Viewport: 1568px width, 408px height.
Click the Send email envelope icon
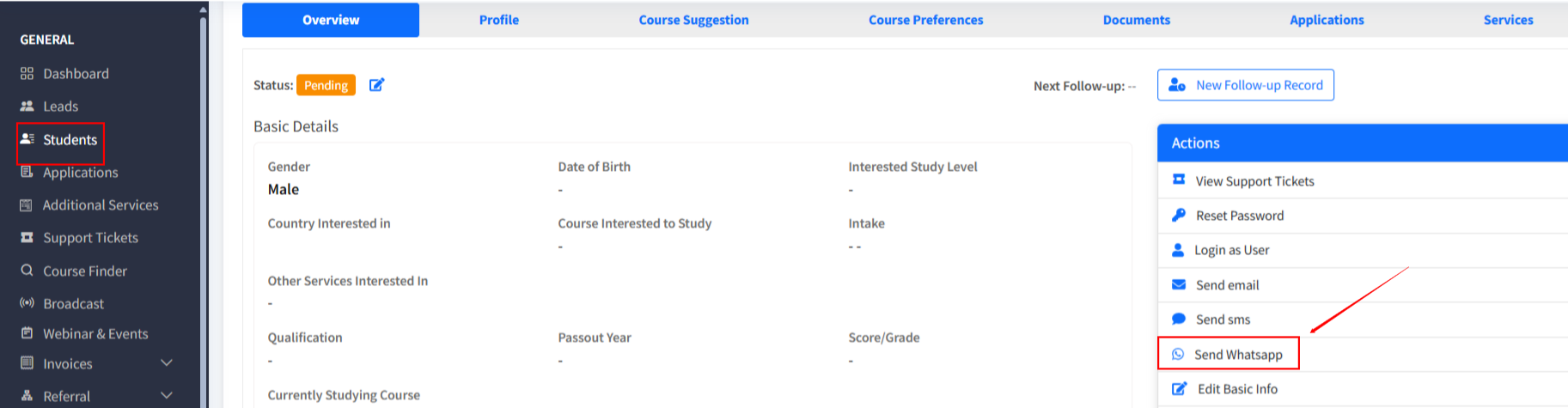[1179, 285]
